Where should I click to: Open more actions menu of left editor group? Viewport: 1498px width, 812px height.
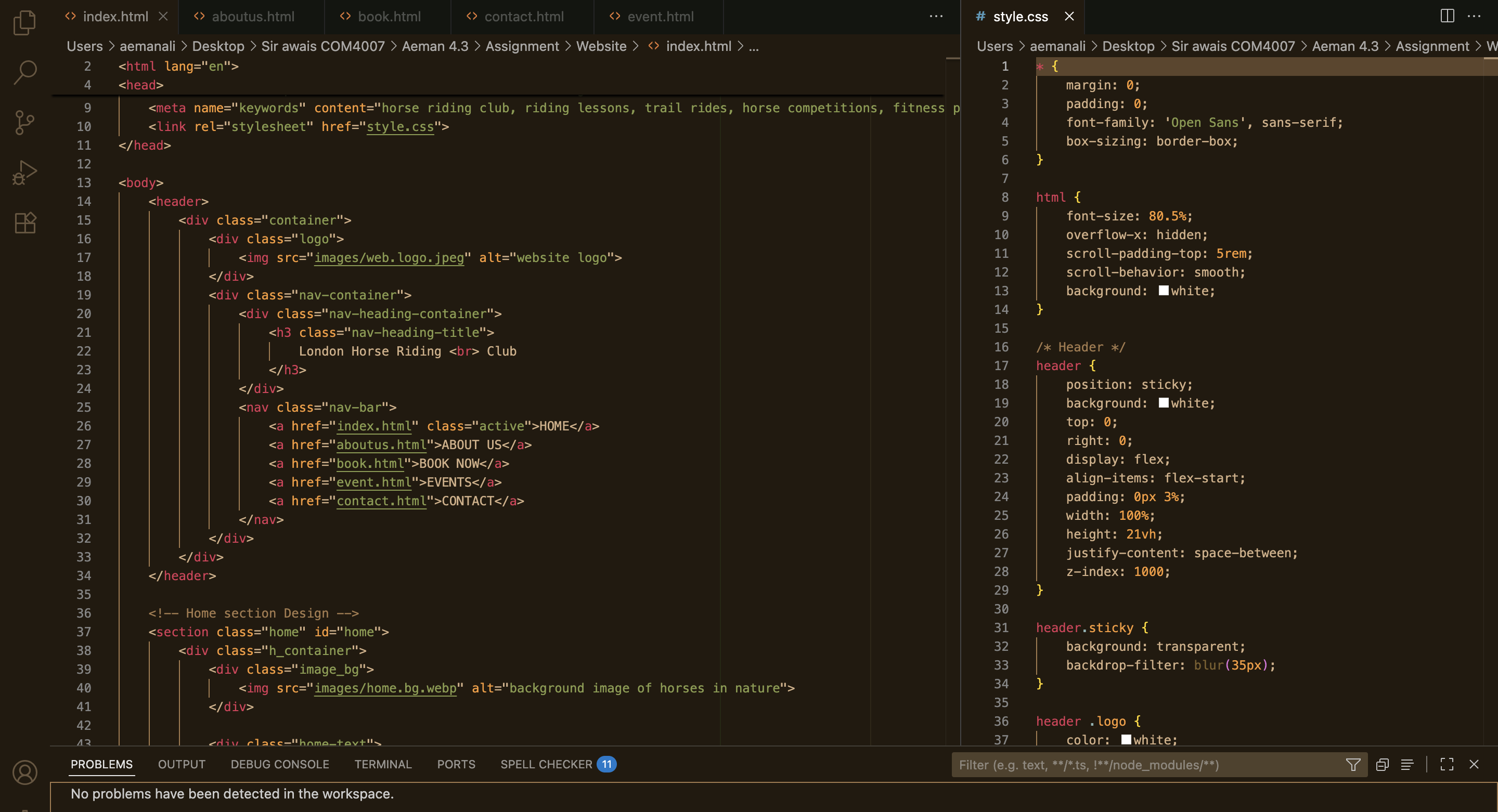[936, 16]
